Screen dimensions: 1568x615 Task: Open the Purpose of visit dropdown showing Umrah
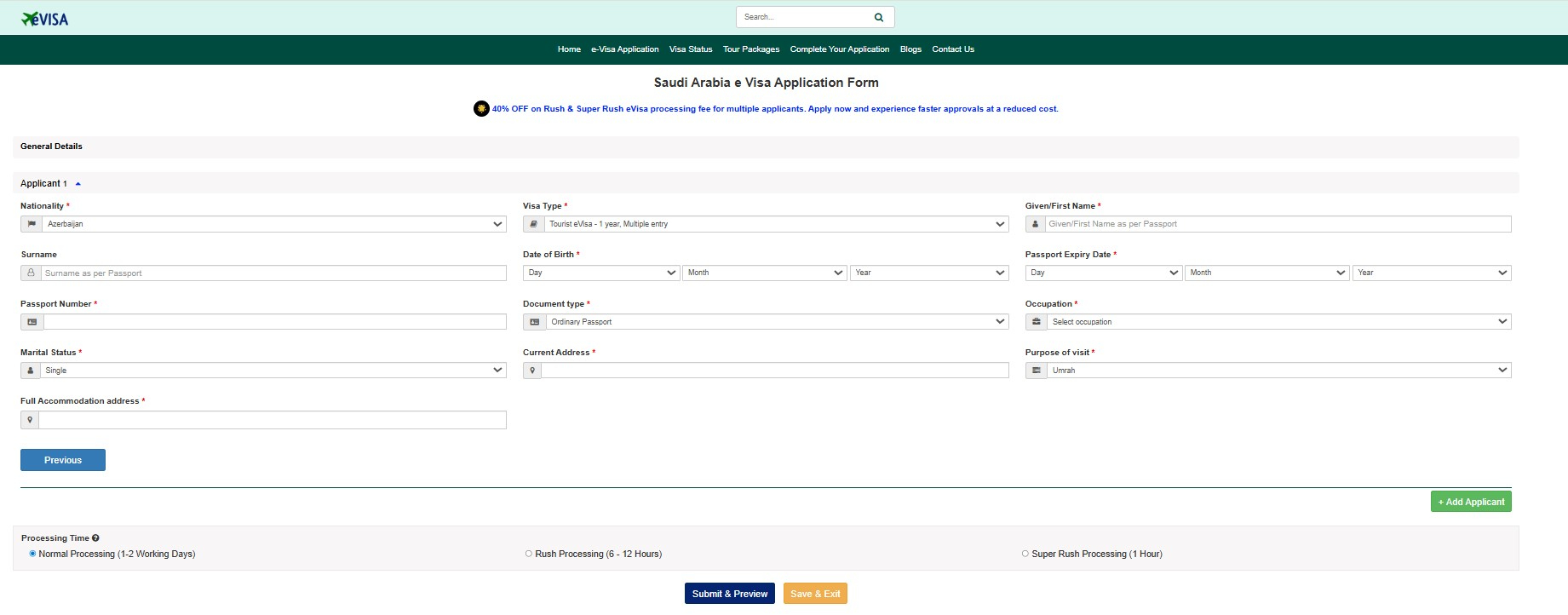tap(1279, 371)
